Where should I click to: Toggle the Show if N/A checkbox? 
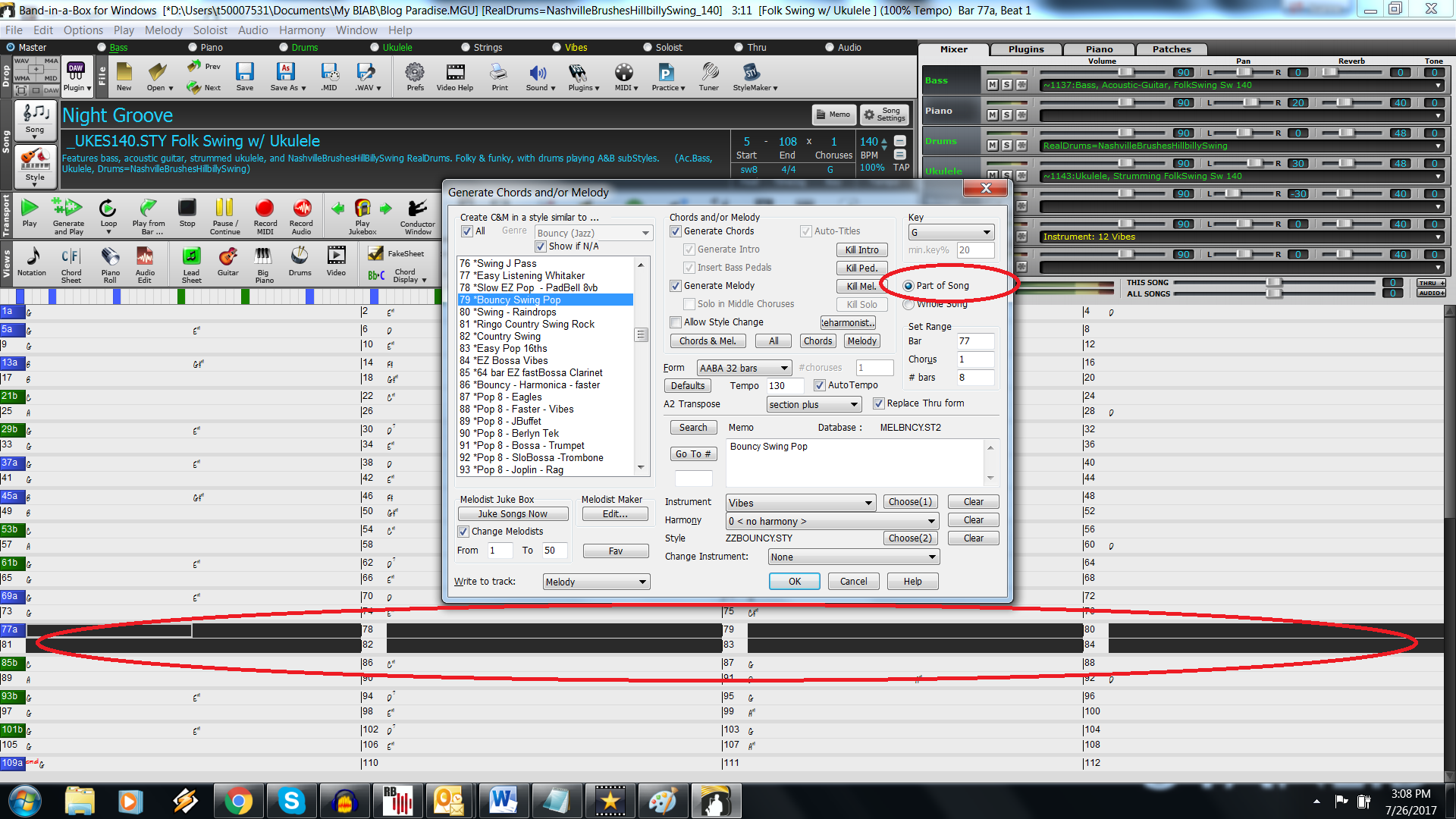[541, 246]
